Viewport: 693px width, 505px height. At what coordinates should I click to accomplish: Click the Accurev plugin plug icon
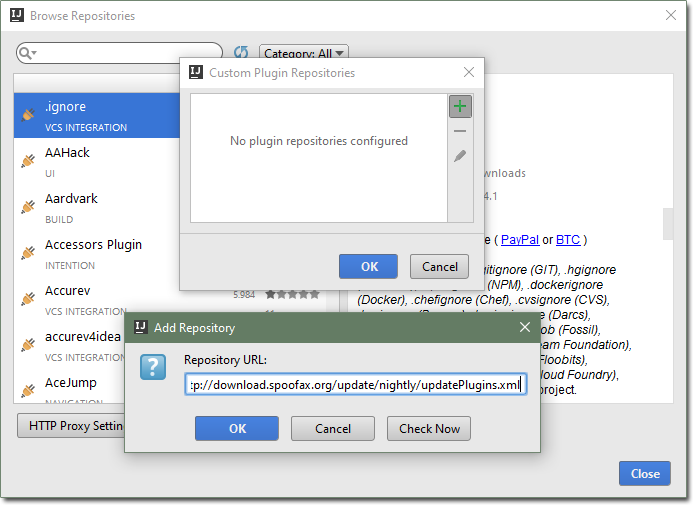28,299
